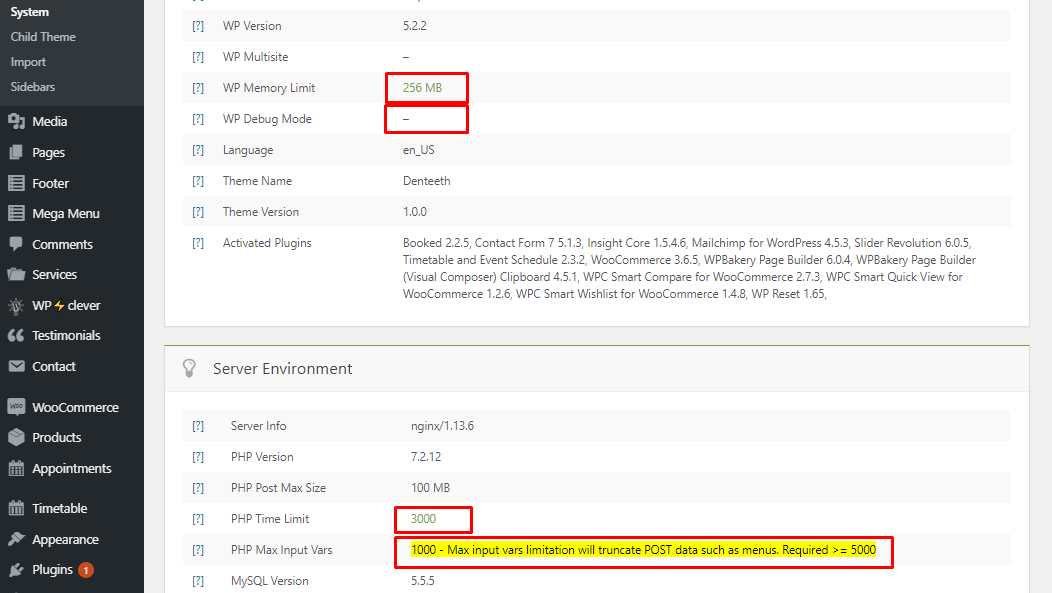Viewport: 1052px width, 593px height.
Task: Click the Server Environment lightbulb icon
Action: pyautogui.click(x=189, y=368)
